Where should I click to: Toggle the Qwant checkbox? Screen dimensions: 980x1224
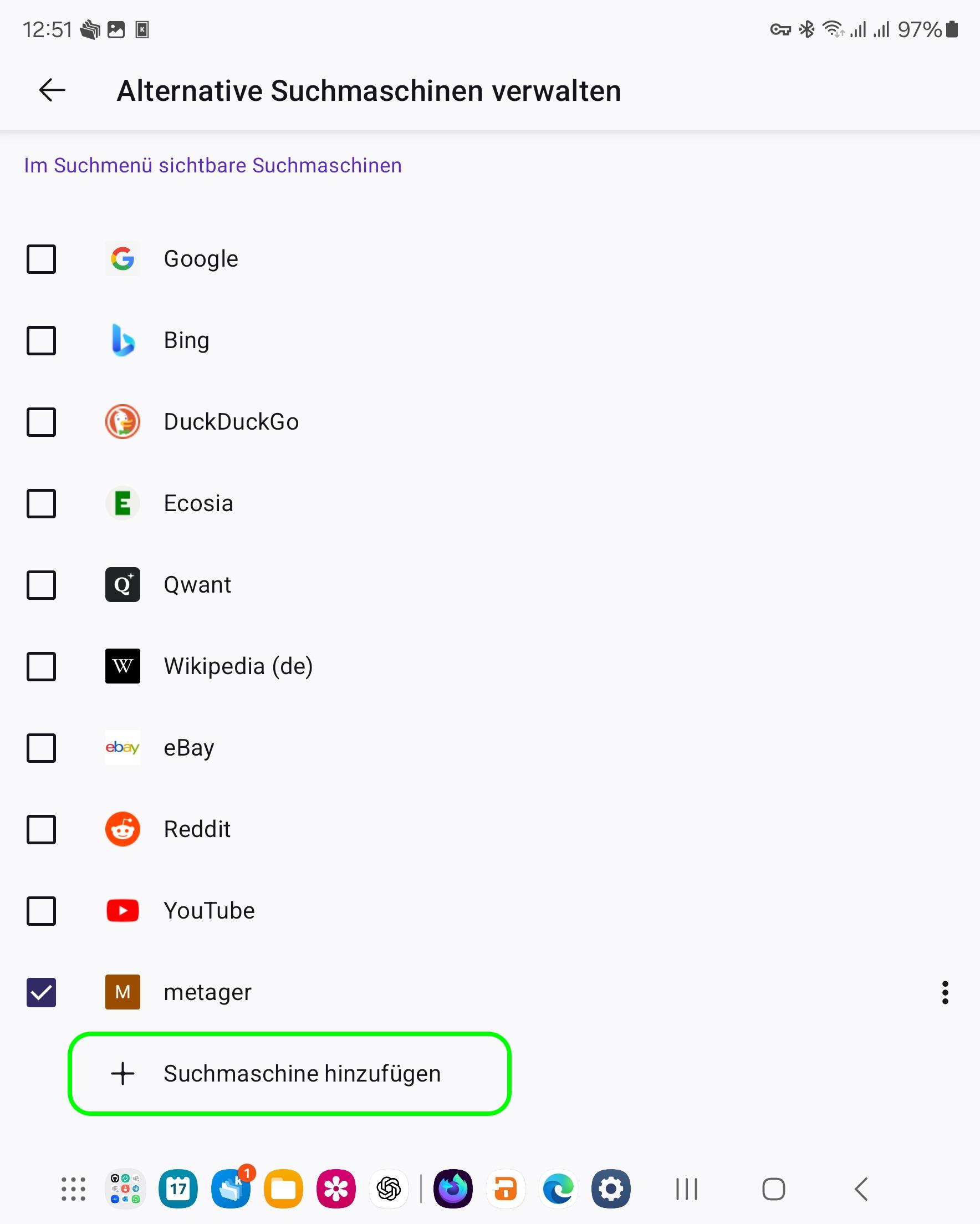point(42,585)
